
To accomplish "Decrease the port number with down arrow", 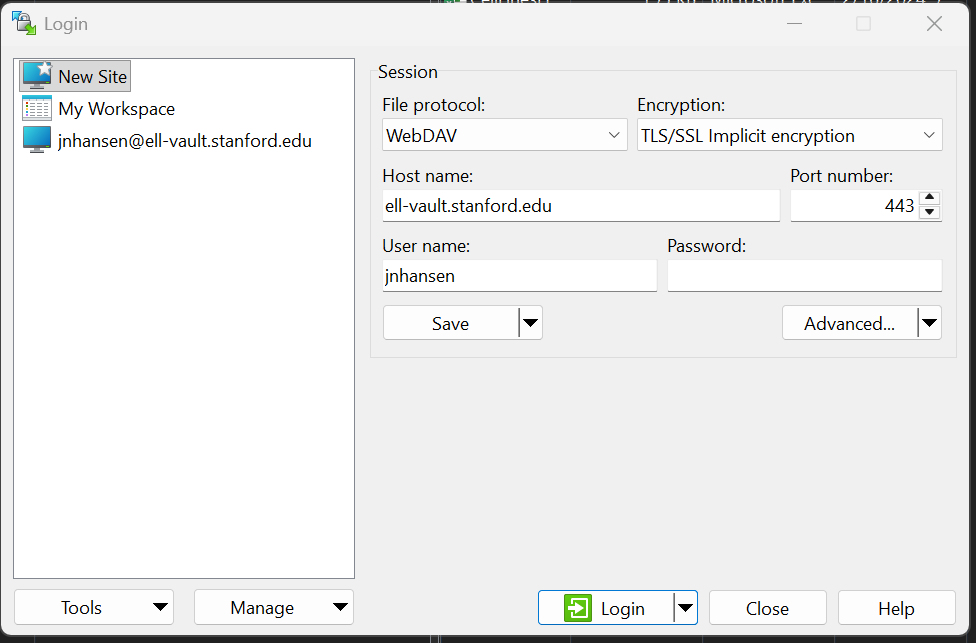I will click(x=930, y=212).
